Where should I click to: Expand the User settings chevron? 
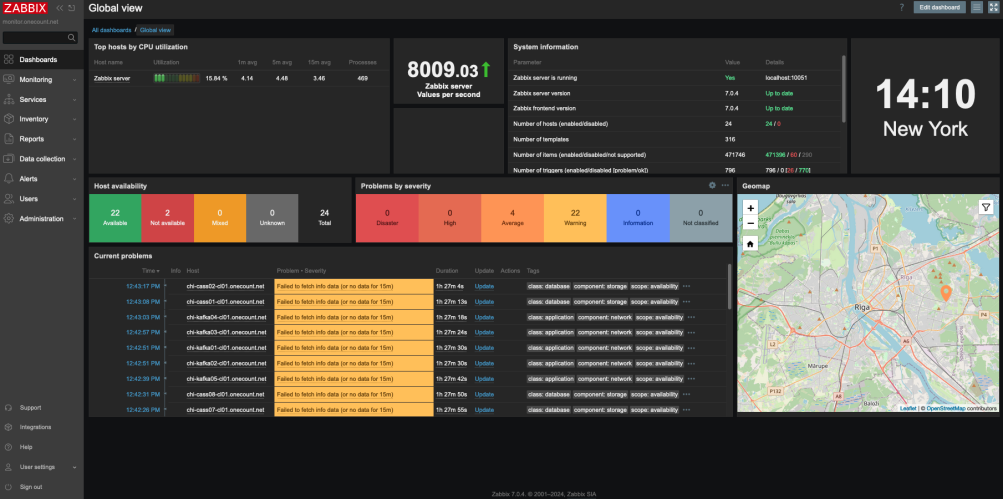point(75,467)
